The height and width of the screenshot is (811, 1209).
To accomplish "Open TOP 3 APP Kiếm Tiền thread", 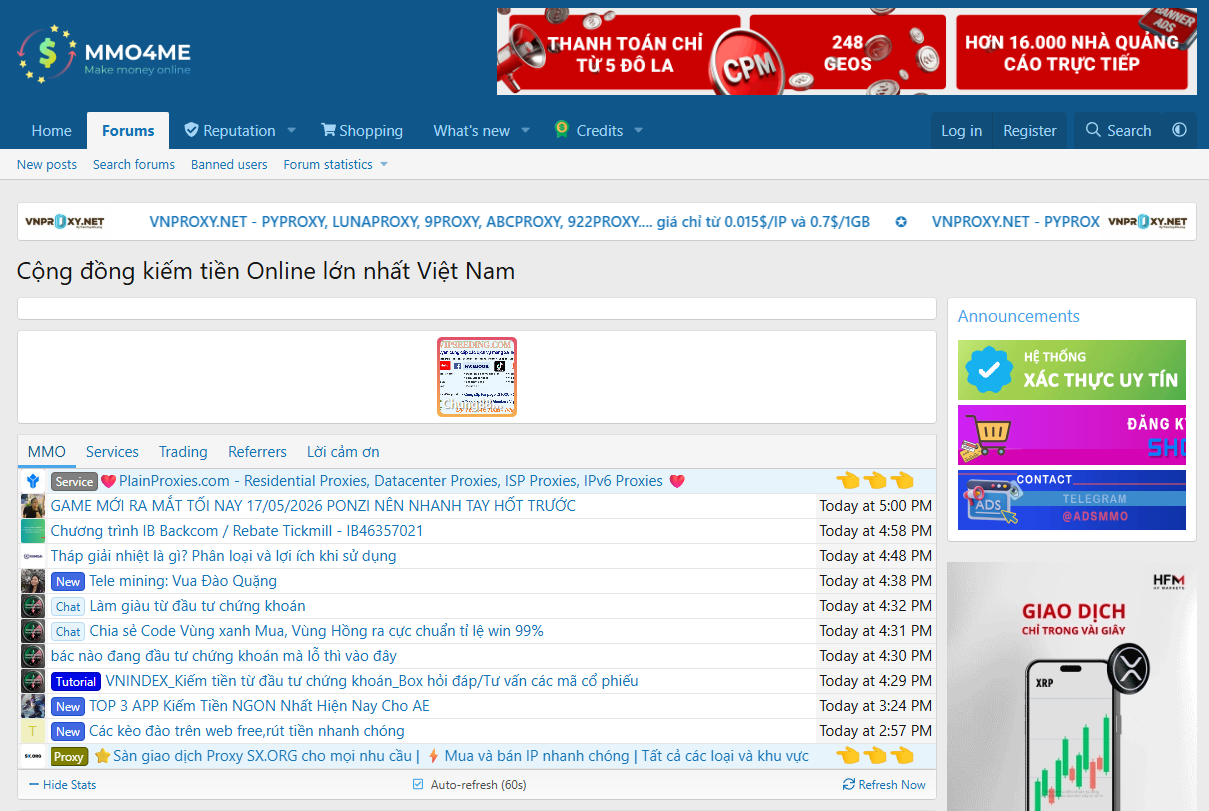I will click(259, 706).
